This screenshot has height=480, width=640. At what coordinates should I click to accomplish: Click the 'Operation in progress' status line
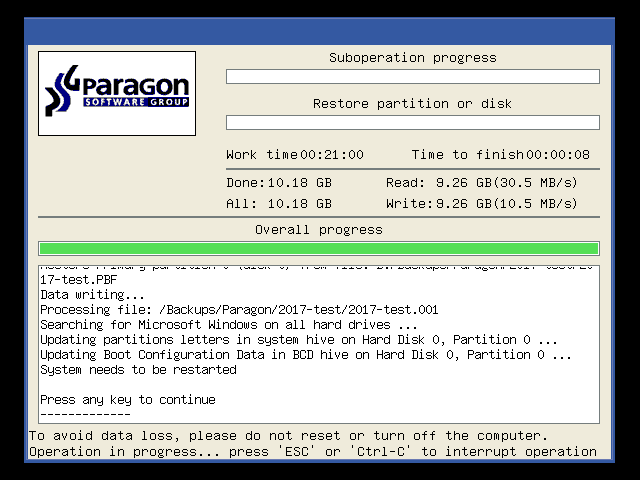312,452
